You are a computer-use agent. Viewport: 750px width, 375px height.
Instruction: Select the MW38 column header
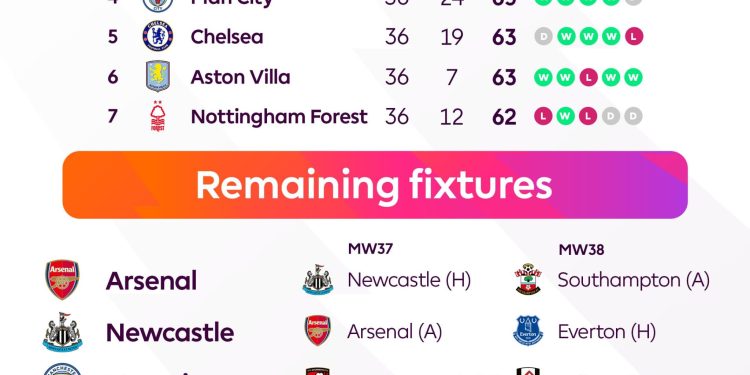(581, 250)
